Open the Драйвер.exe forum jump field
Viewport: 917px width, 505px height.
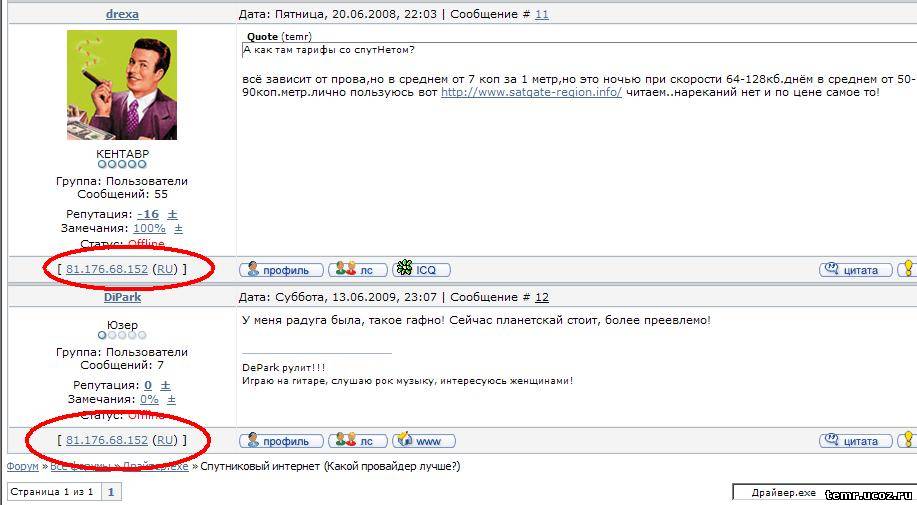tap(825, 493)
